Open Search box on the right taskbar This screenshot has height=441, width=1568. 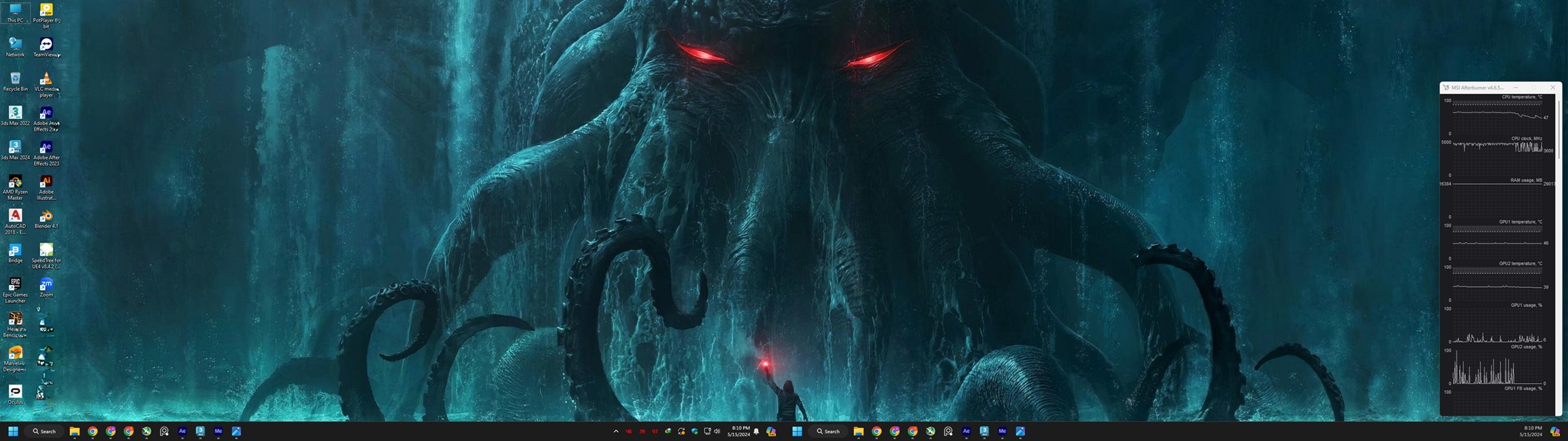coord(828,431)
